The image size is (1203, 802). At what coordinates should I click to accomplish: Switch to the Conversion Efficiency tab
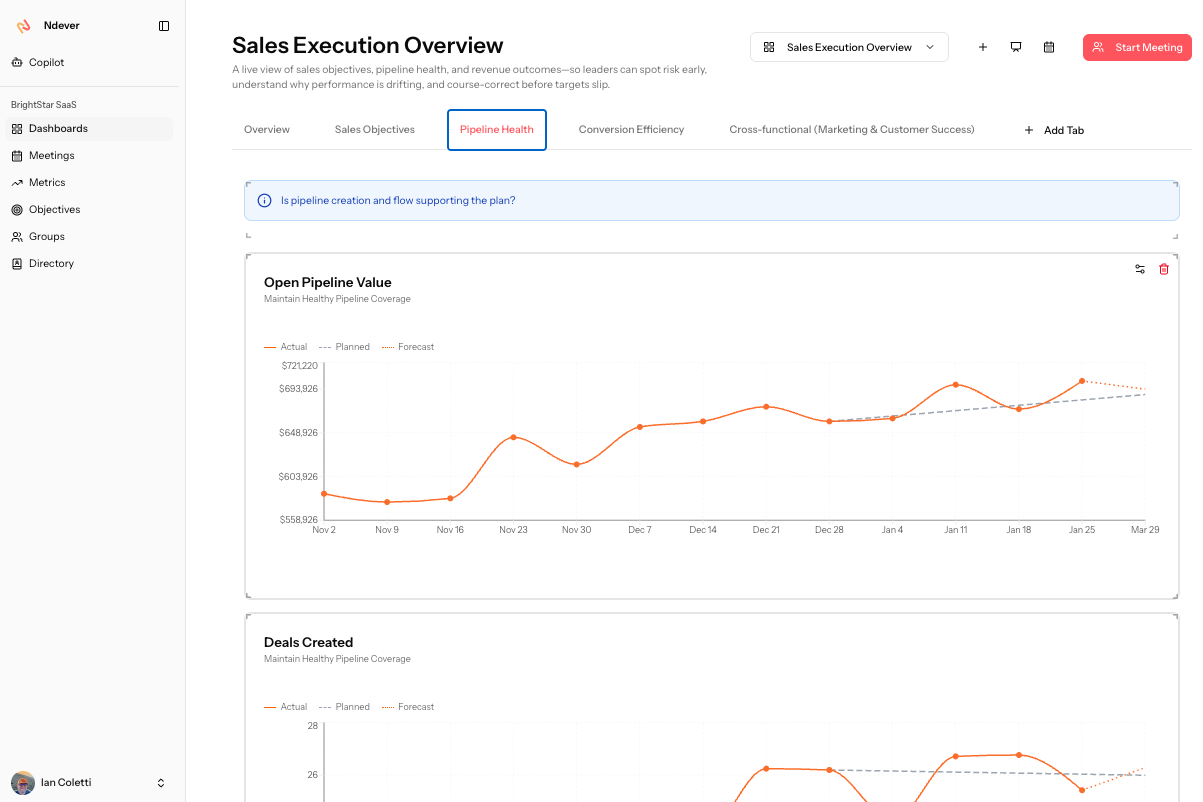click(x=631, y=129)
